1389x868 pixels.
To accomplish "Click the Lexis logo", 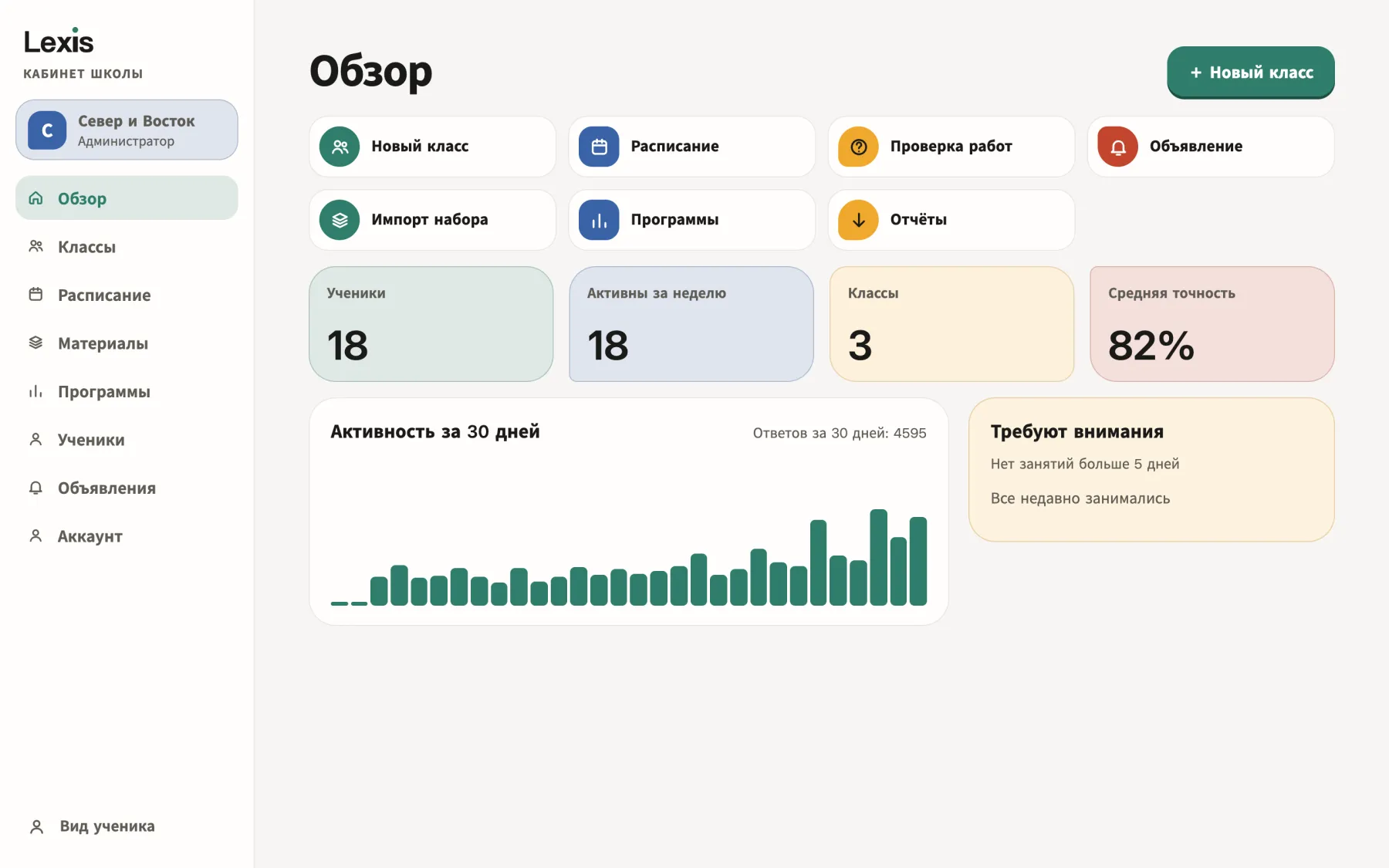I will click(x=59, y=42).
